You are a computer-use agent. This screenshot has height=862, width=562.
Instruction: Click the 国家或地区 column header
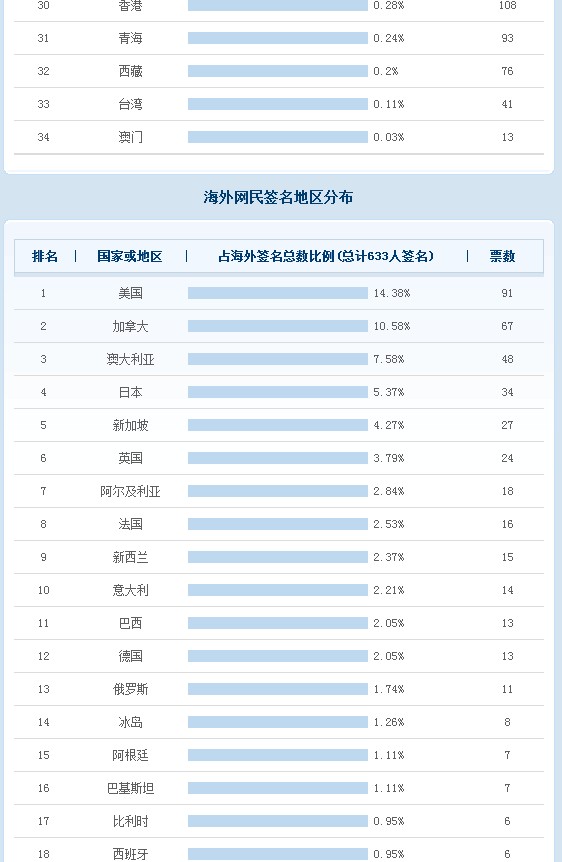[x=130, y=256]
